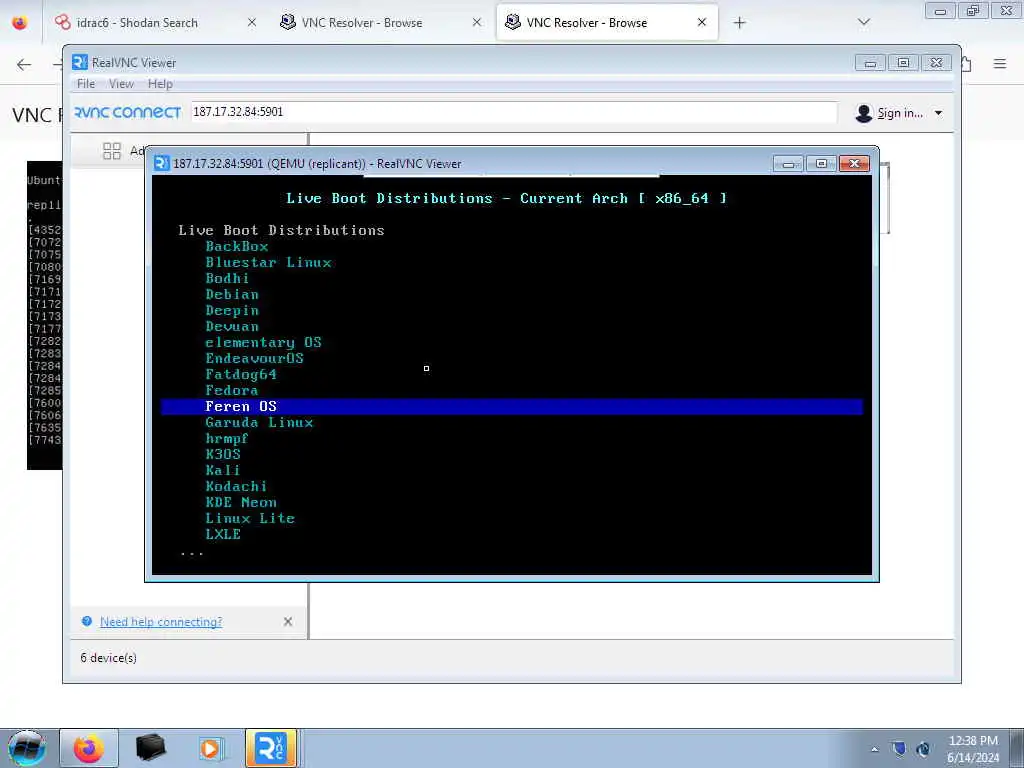The width and height of the screenshot is (1024, 768).
Task: Open a new browser tab
Action: point(739,23)
